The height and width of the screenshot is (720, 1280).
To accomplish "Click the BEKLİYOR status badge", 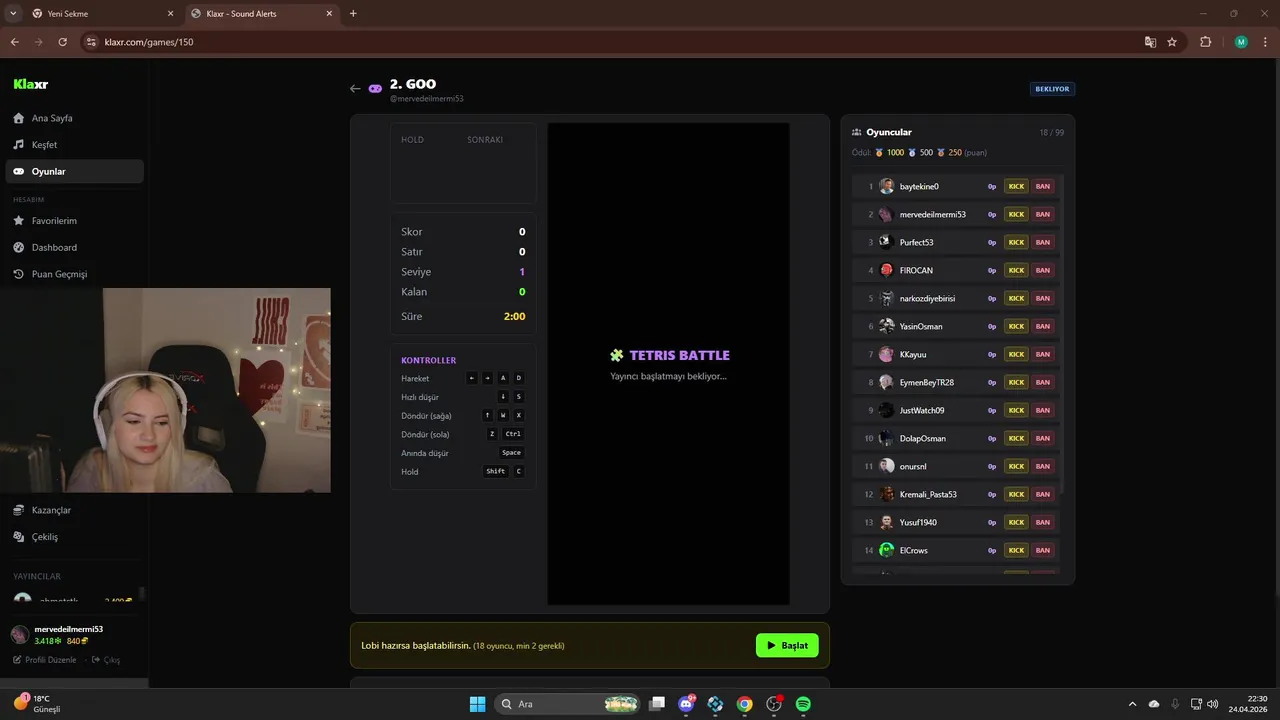I will pos(1052,89).
